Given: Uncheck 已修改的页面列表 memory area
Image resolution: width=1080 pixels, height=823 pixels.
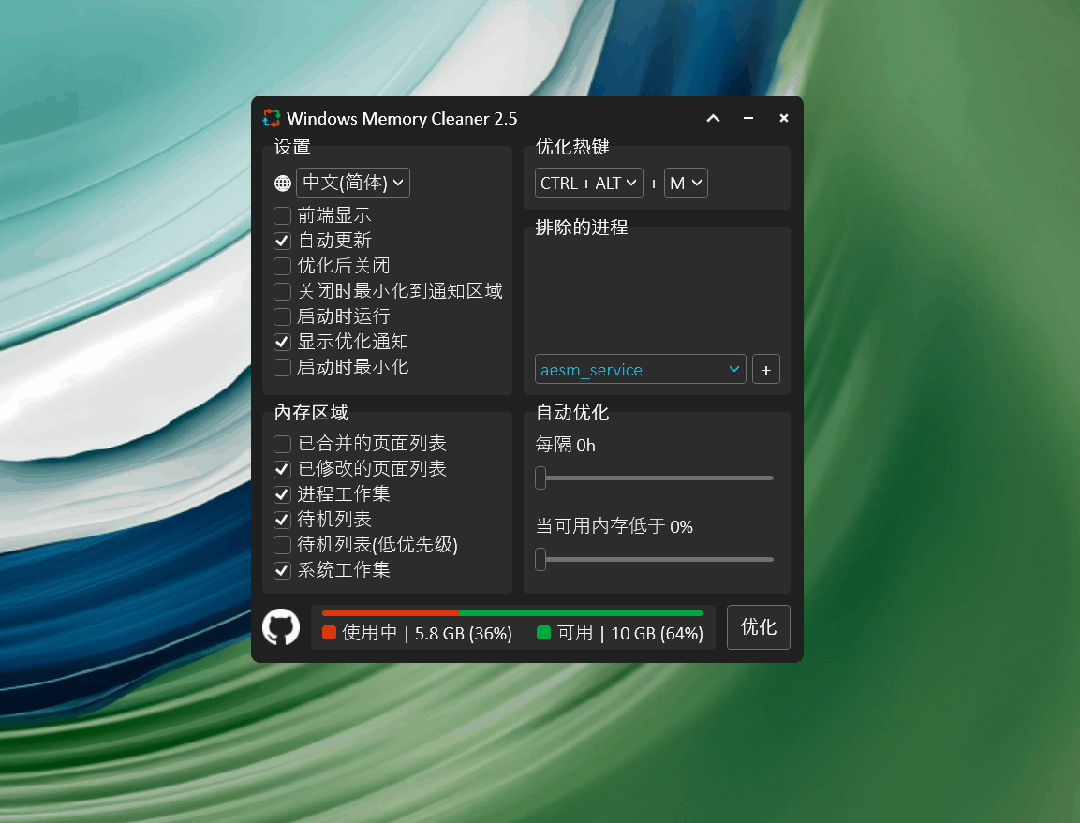Looking at the screenshot, I should point(282,469).
